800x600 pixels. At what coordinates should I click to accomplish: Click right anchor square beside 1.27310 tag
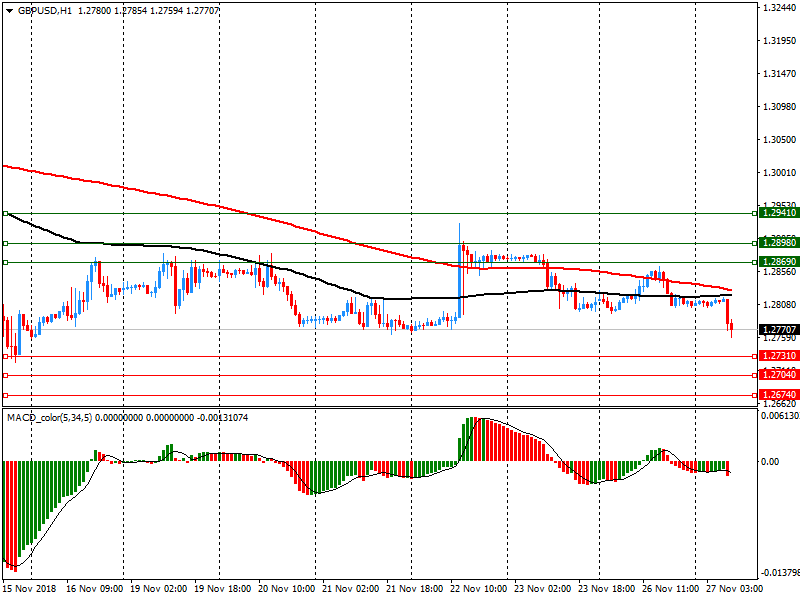[753, 356]
